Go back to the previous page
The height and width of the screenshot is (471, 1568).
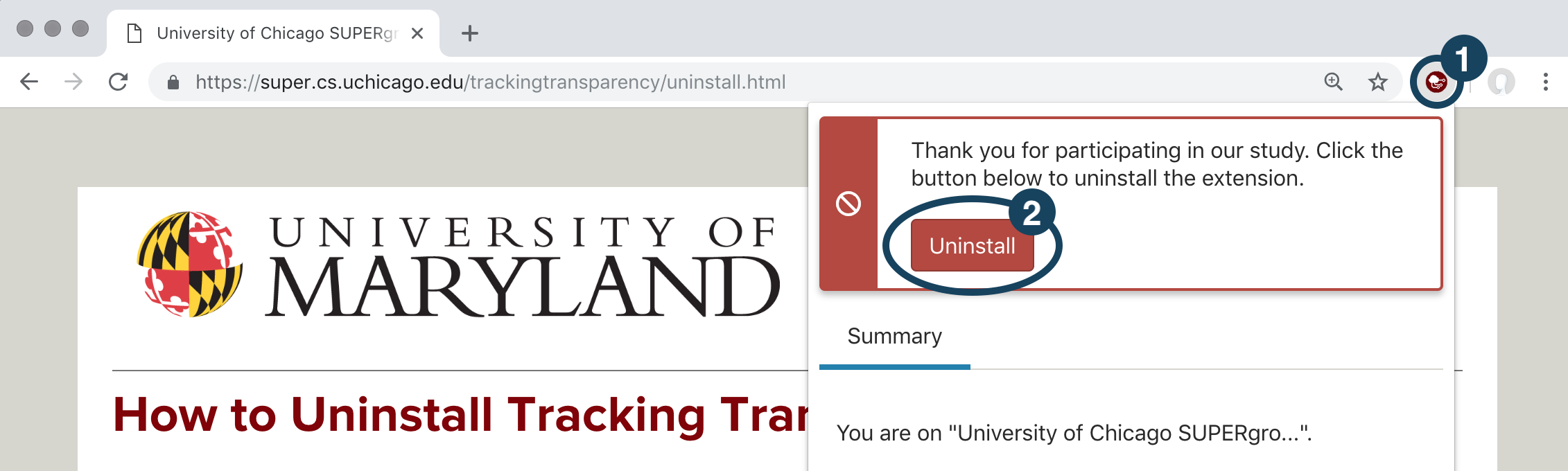pyautogui.click(x=29, y=82)
